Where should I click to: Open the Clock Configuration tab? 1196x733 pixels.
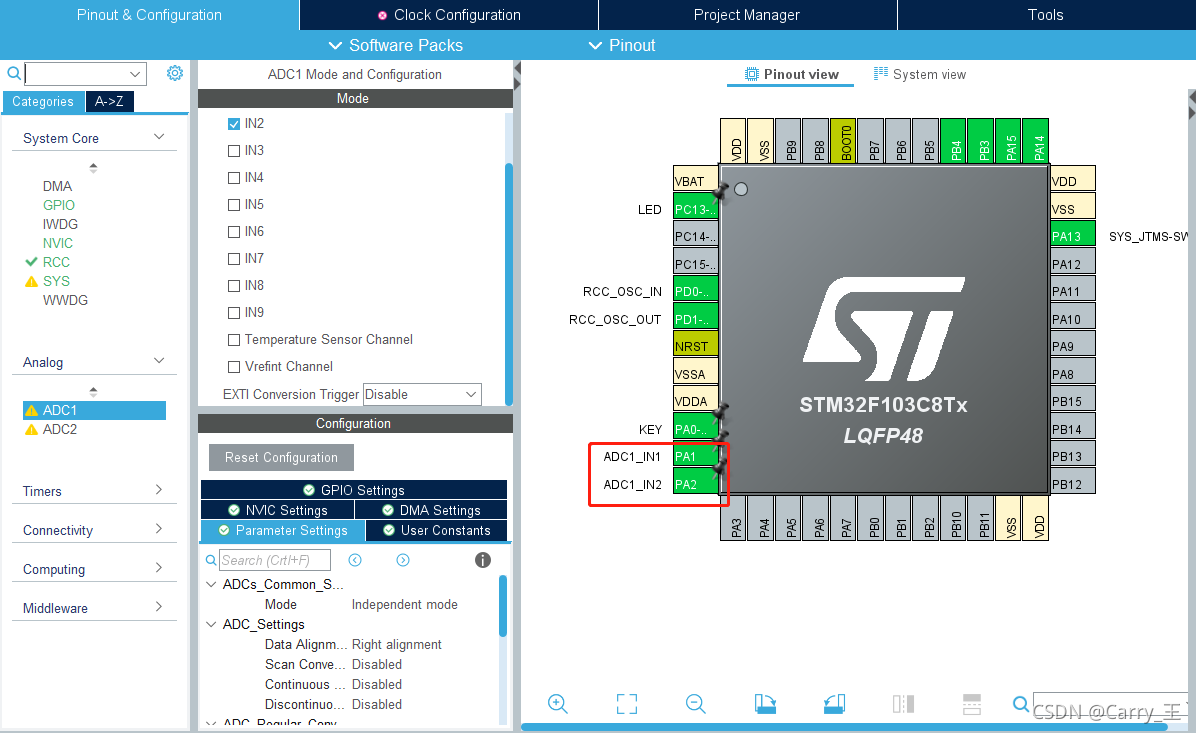click(x=448, y=14)
